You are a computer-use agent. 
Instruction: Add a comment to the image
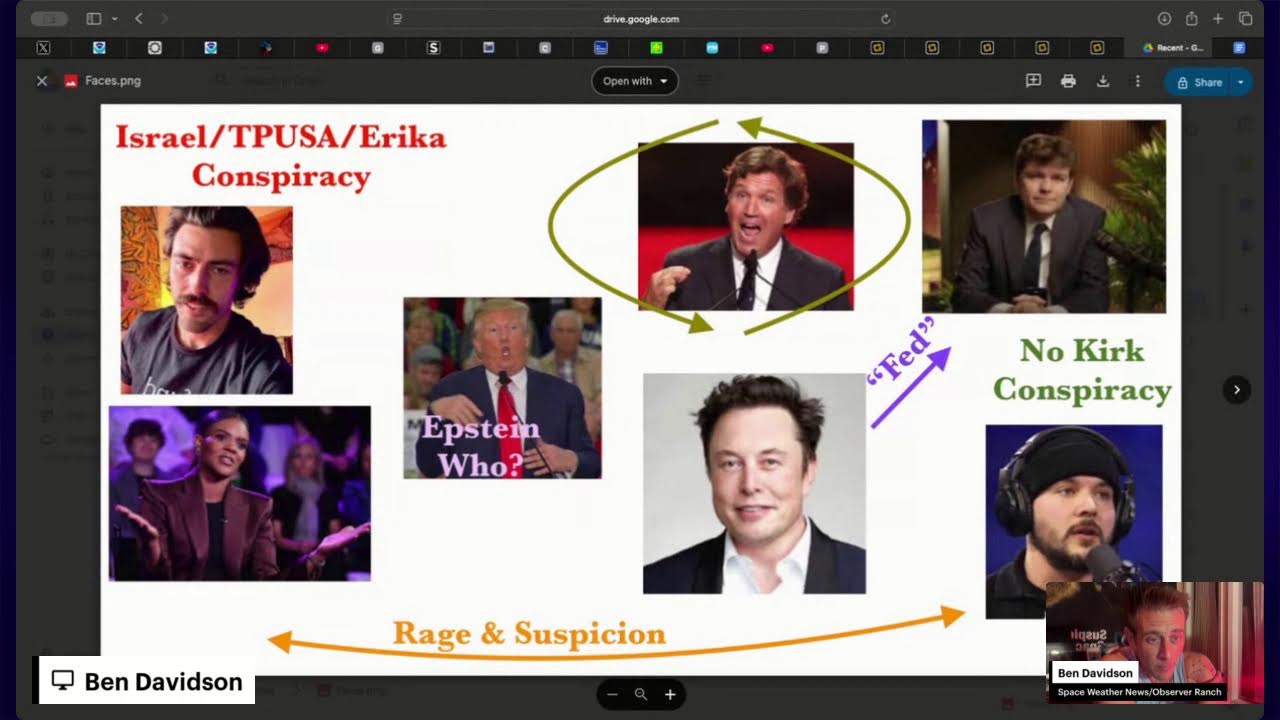(1034, 81)
